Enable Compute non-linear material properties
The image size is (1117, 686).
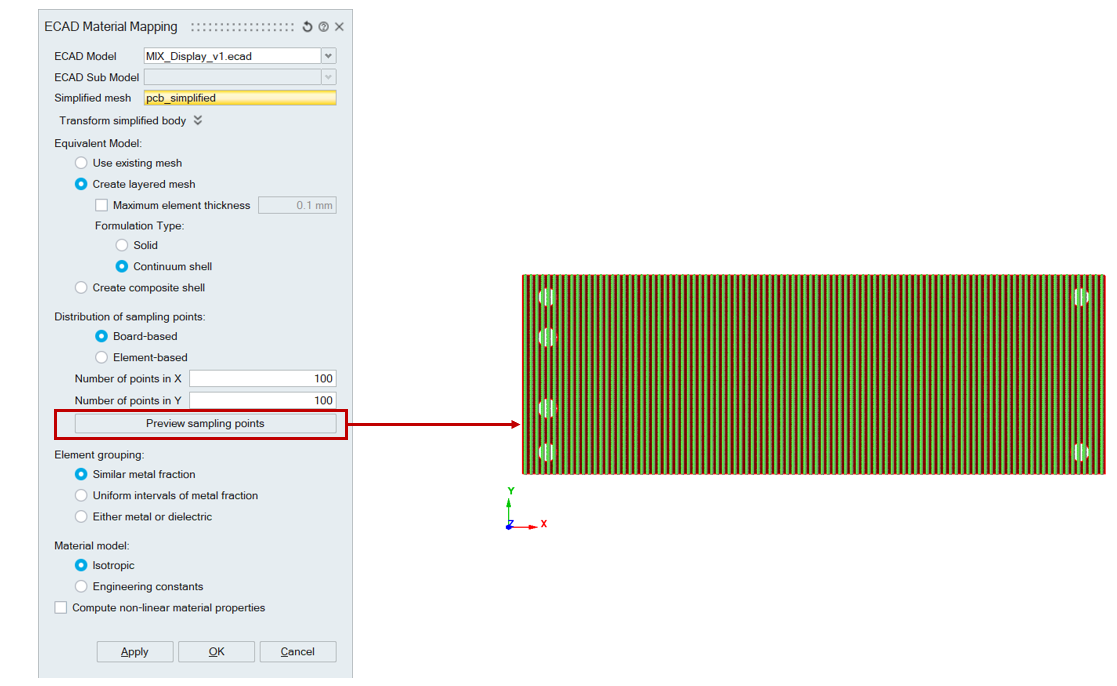[x=61, y=608]
